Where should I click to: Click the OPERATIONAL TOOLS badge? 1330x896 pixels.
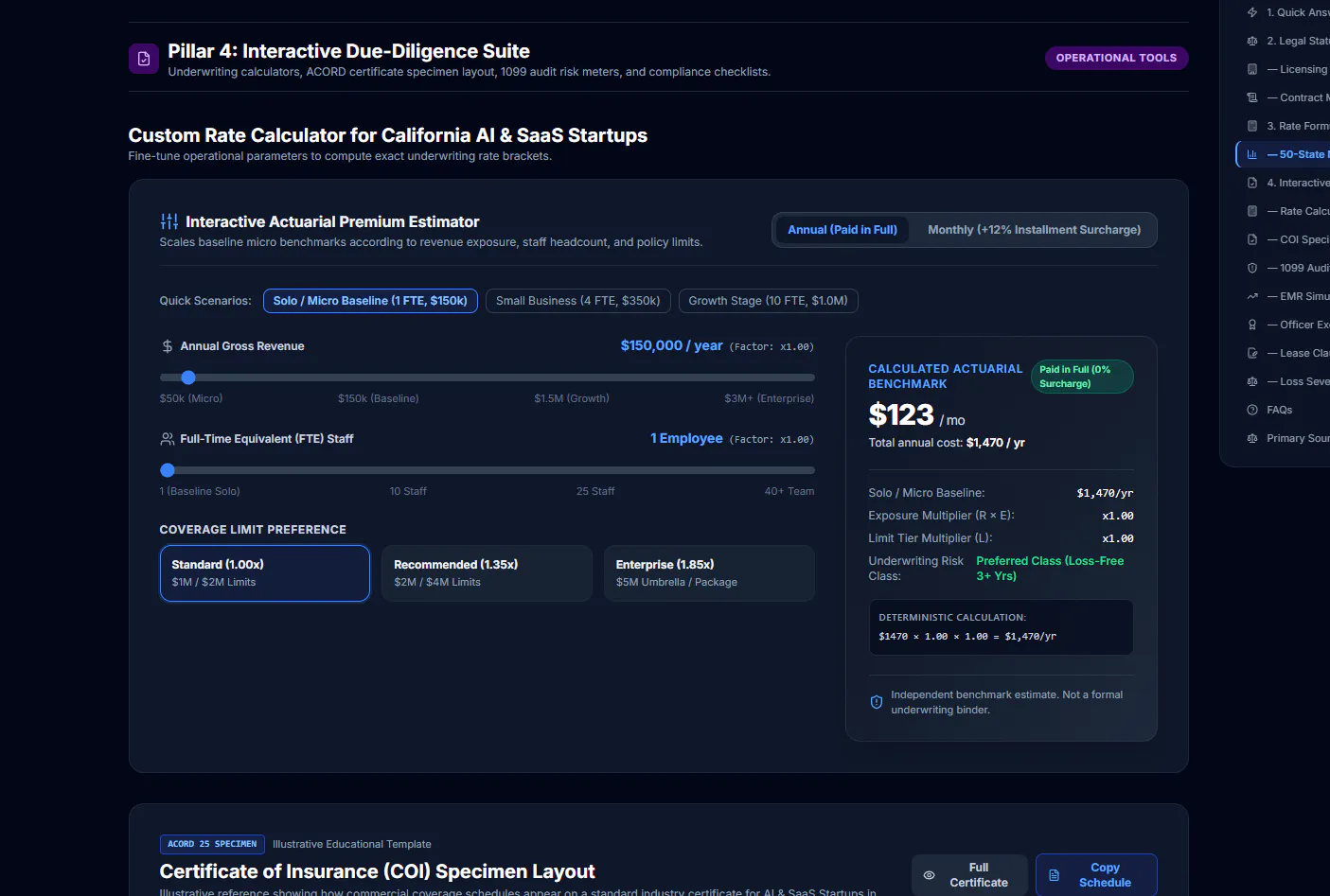(x=1116, y=58)
